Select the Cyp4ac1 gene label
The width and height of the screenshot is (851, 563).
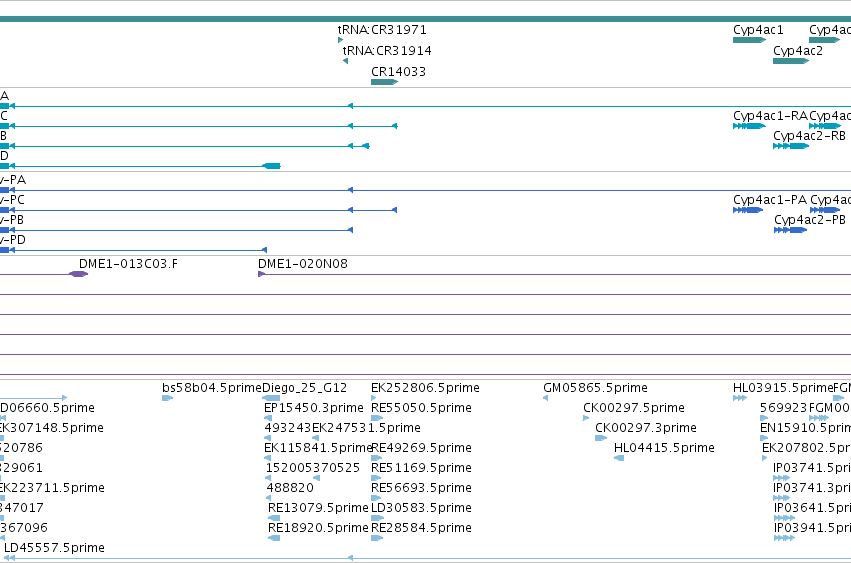(x=758, y=30)
